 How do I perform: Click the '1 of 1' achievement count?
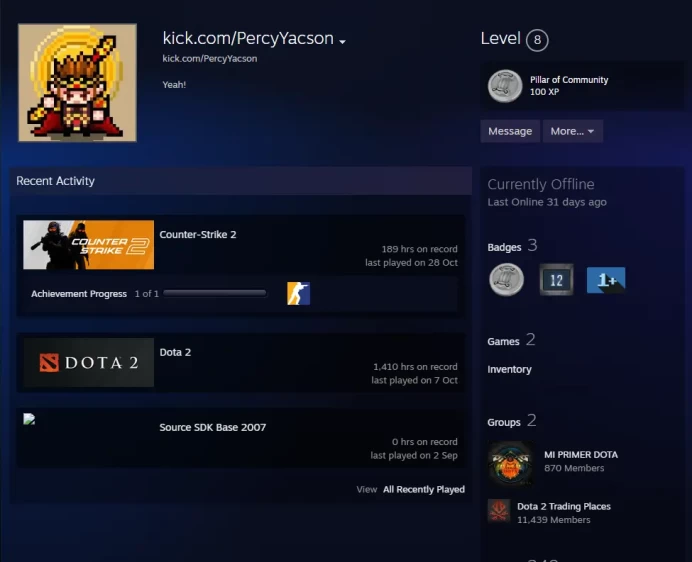pyautogui.click(x=147, y=294)
